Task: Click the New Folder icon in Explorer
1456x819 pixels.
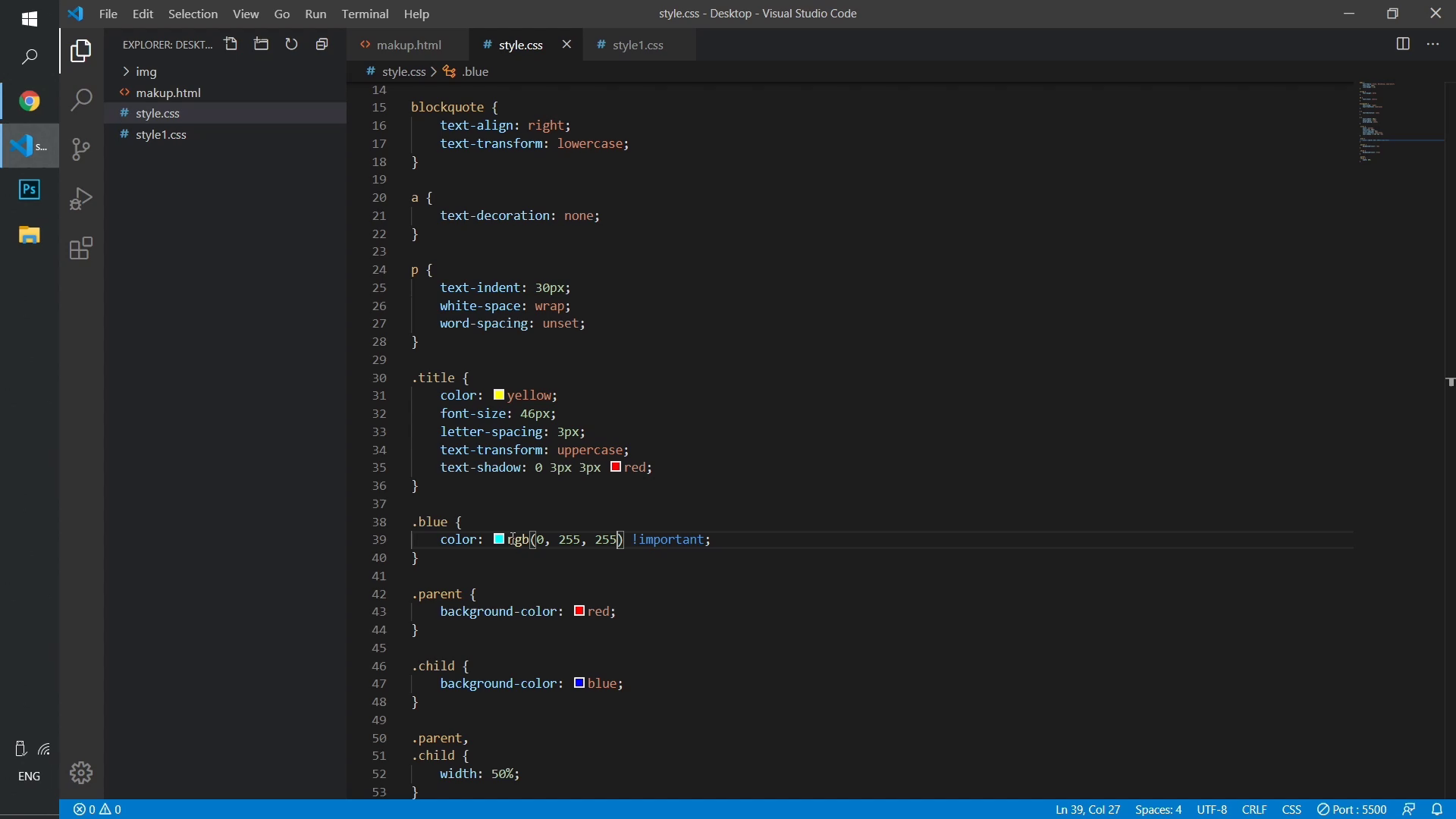Action: [262, 45]
